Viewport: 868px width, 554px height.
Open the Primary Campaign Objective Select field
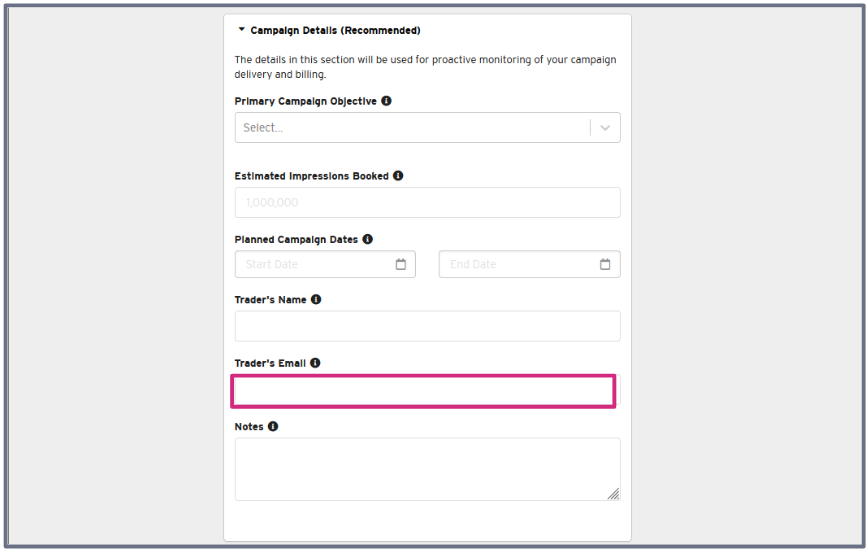pyautogui.click(x=427, y=128)
